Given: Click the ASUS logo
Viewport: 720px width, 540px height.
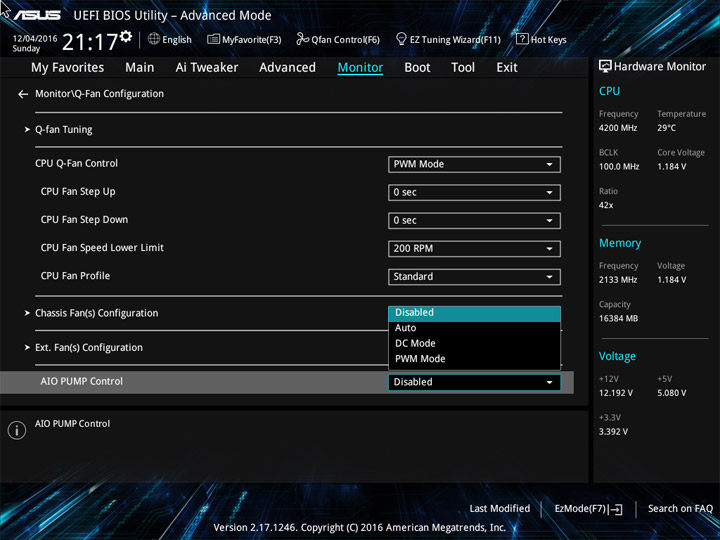Looking at the screenshot, I should coord(37,15).
